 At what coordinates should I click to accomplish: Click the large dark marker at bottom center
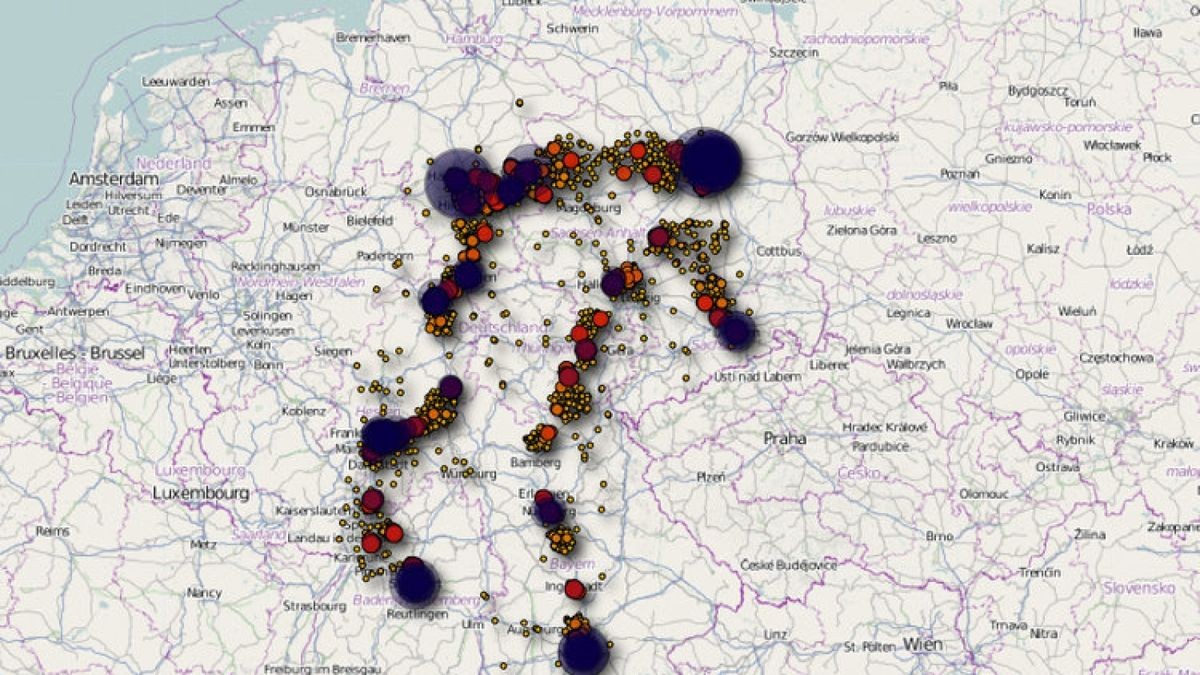tap(583, 651)
